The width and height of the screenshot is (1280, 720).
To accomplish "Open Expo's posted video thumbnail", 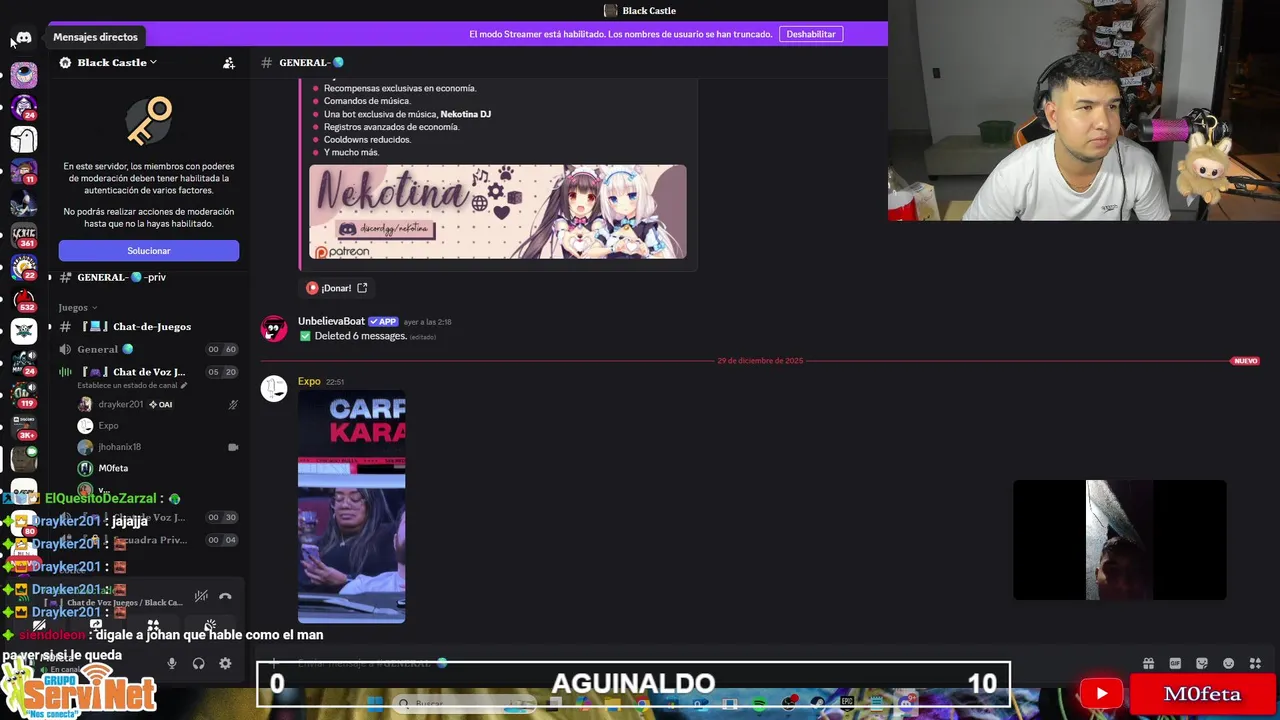I will pyautogui.click(x=352, y=507).
